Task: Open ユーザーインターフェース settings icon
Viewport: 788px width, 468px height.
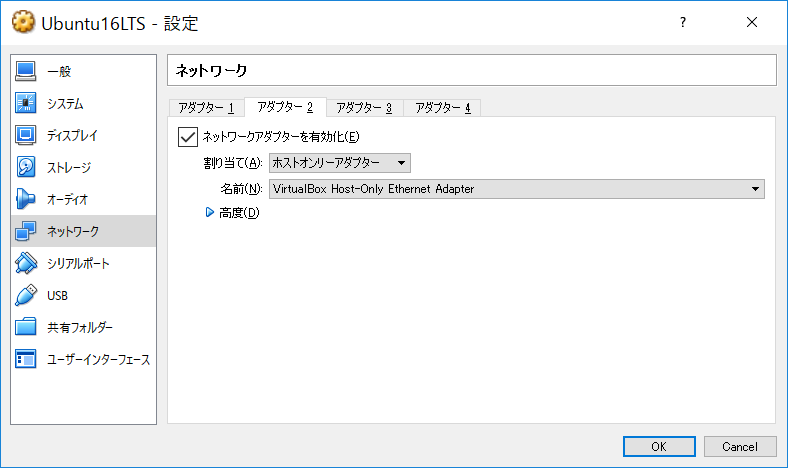Action: pyautogui.click(x=27, y=360)
